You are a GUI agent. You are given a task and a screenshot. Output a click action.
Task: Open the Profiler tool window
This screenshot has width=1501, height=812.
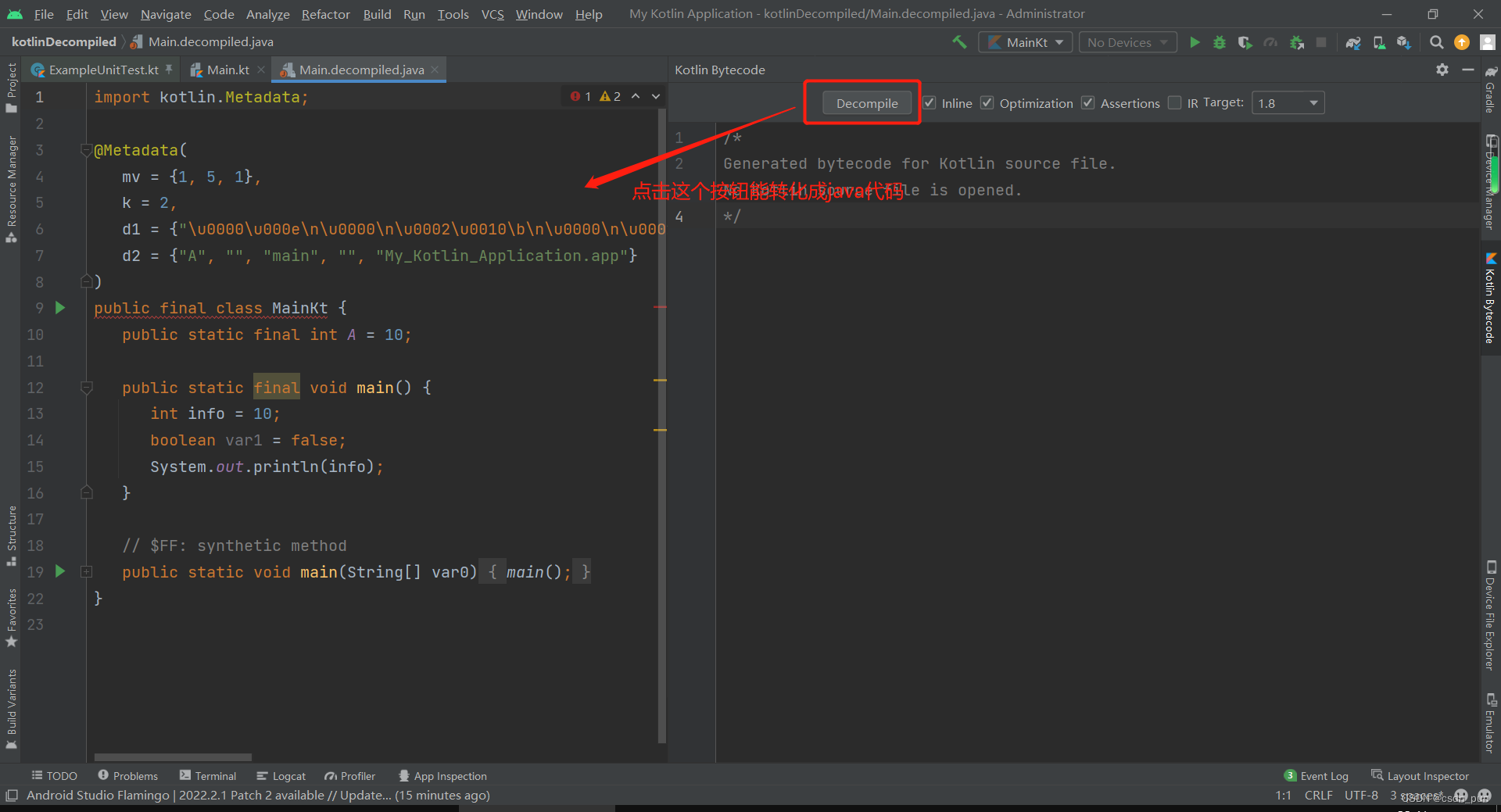[x=349, y=775]
